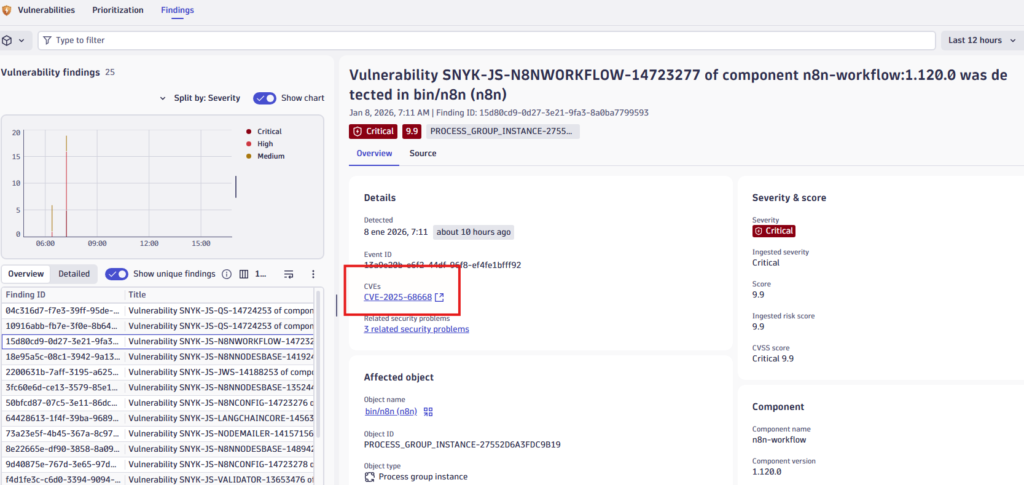Click the Vulnerabilities shield app icon

tap(8, 10)
